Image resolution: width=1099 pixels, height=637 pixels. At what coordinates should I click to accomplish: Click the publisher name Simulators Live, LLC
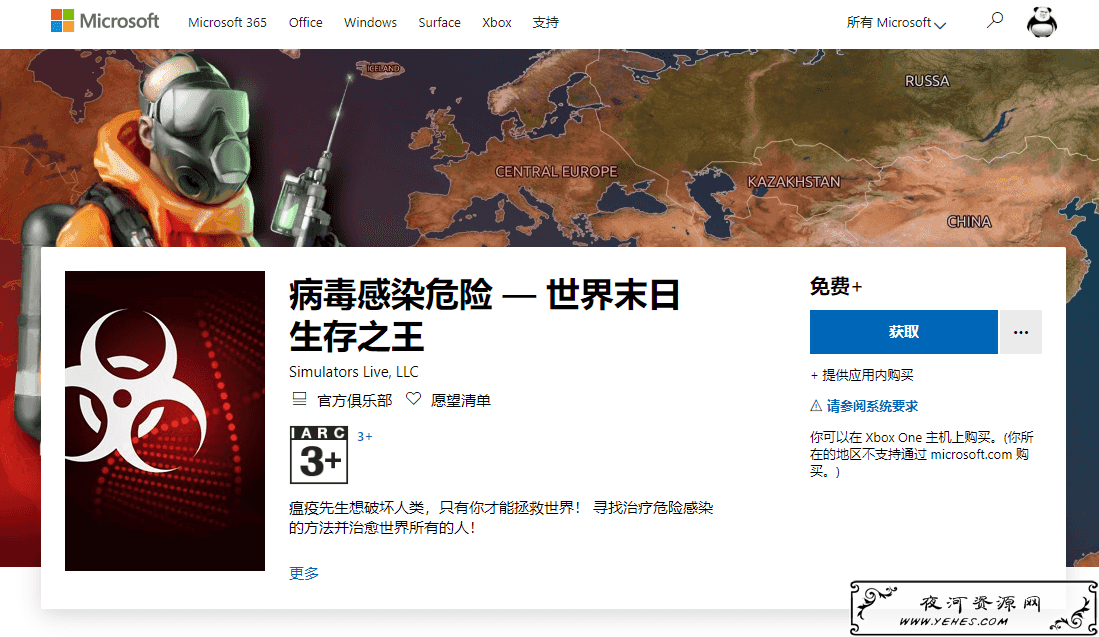353,371
